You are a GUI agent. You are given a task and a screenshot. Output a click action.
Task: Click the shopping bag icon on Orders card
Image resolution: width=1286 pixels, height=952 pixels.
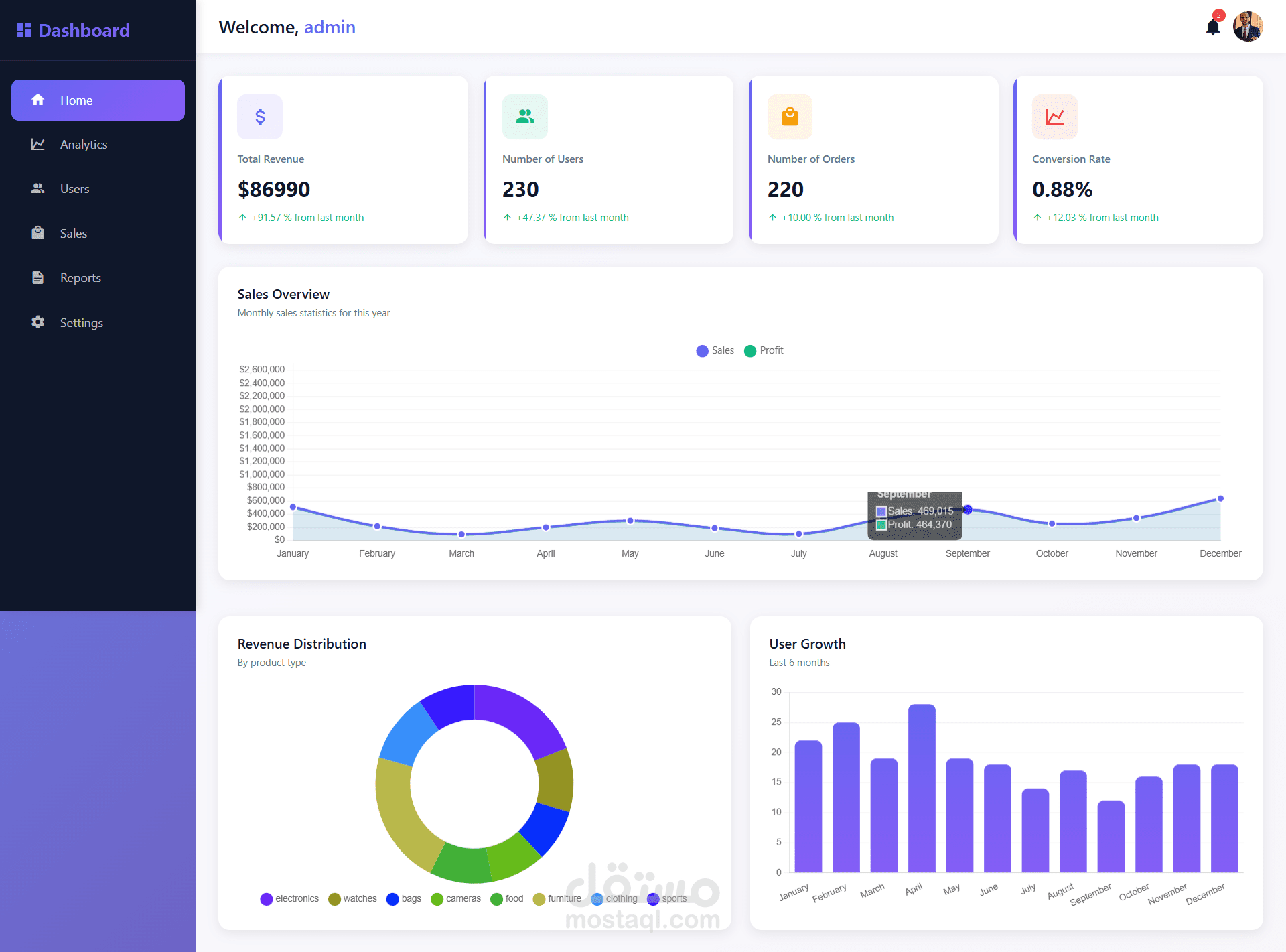click(790, 117)
